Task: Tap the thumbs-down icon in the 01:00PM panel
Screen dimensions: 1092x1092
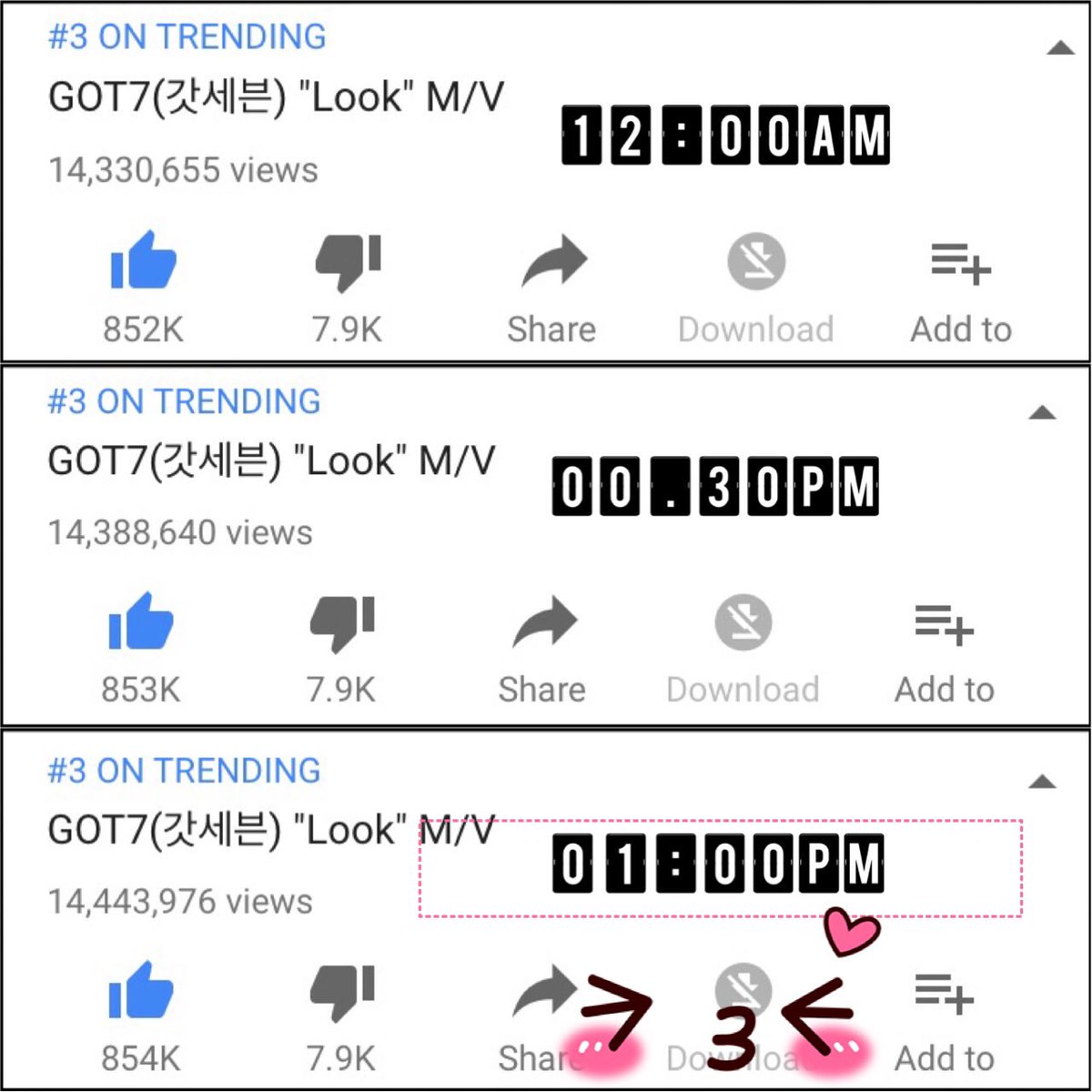Action: click(x=342, y=993)
